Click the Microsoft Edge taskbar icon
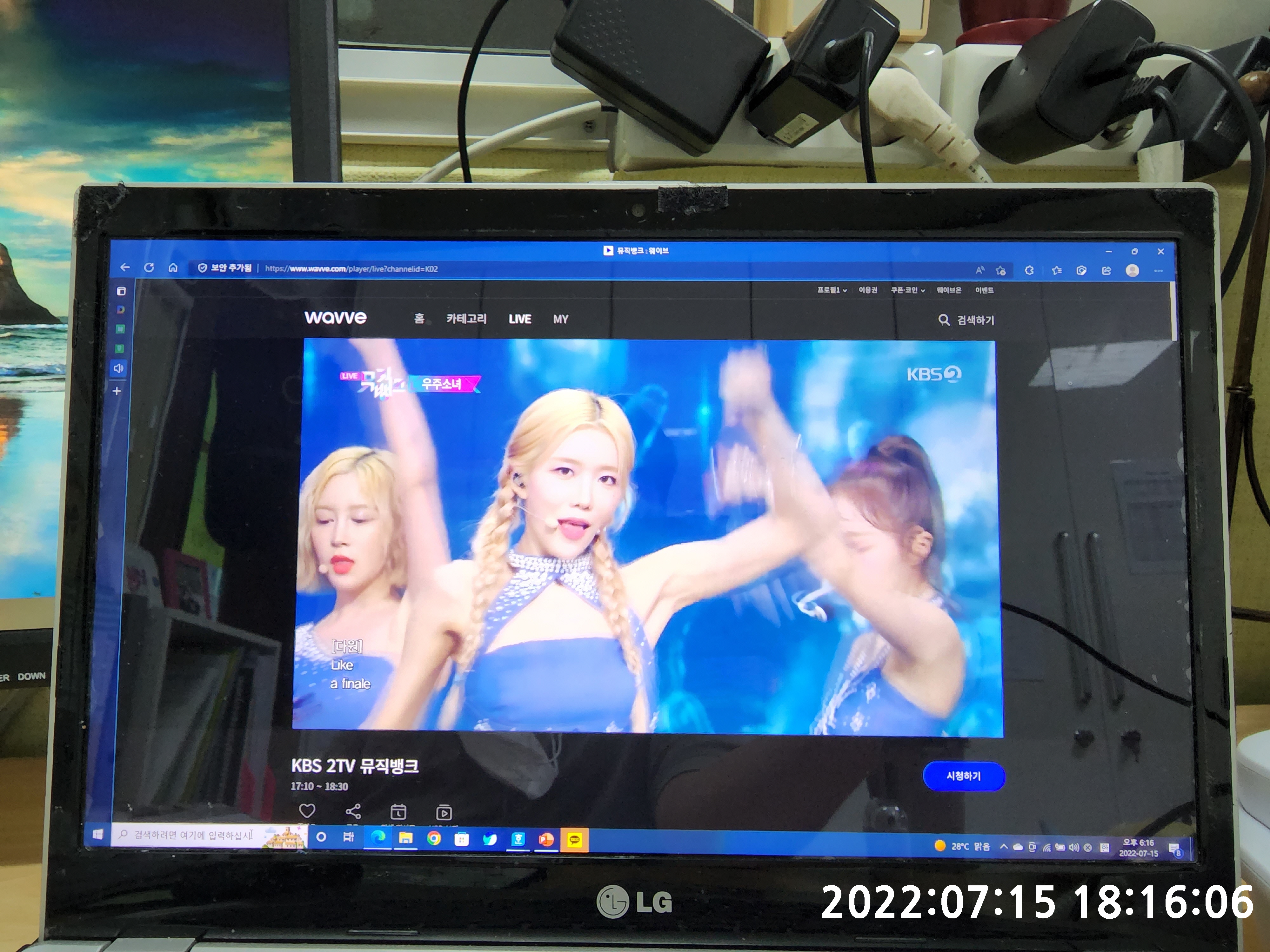The width and height of the screenshot is (1270, 952). tap(378, 838)
